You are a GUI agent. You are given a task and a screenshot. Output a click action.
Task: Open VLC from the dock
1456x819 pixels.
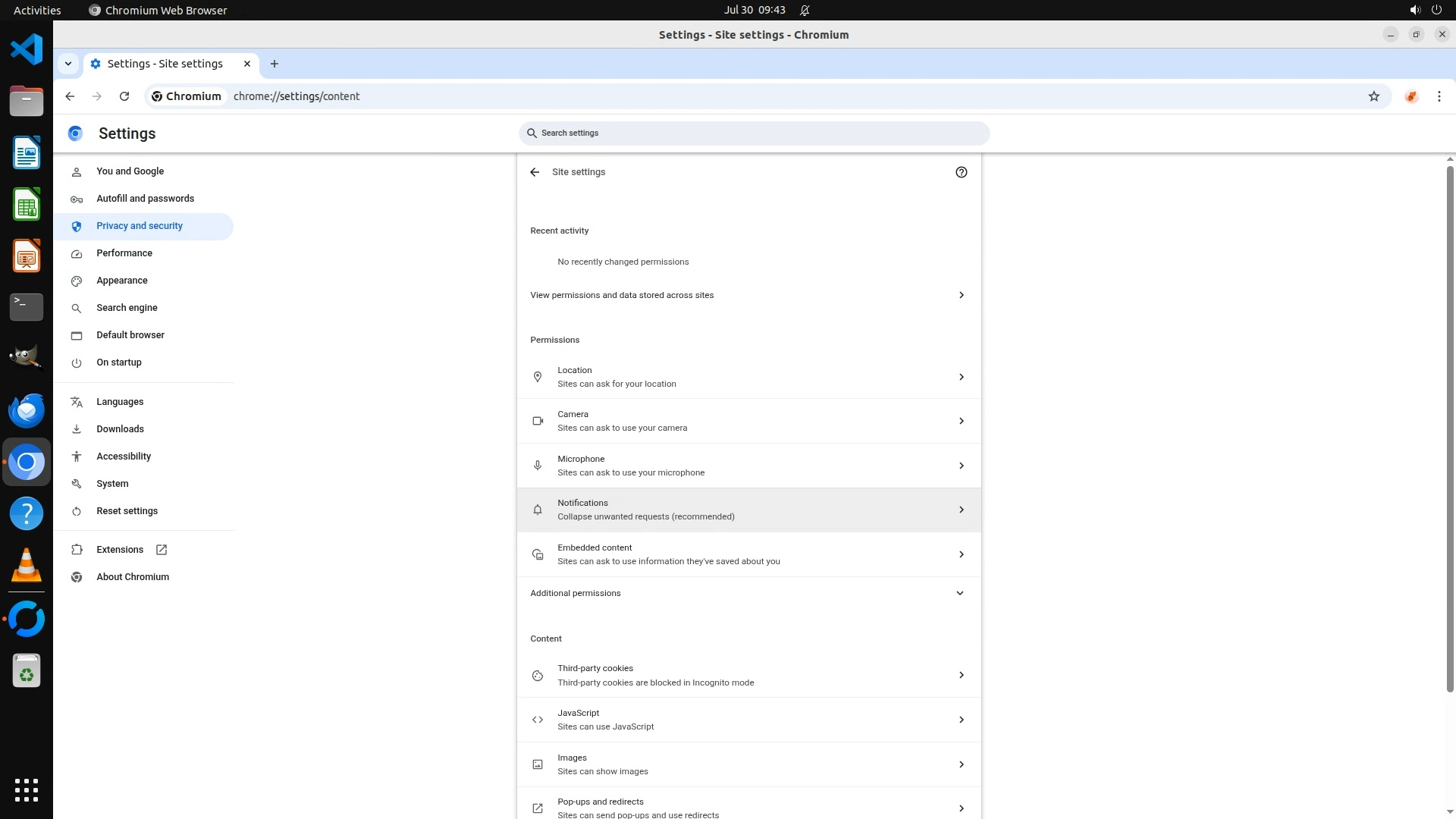click(27, 565)
